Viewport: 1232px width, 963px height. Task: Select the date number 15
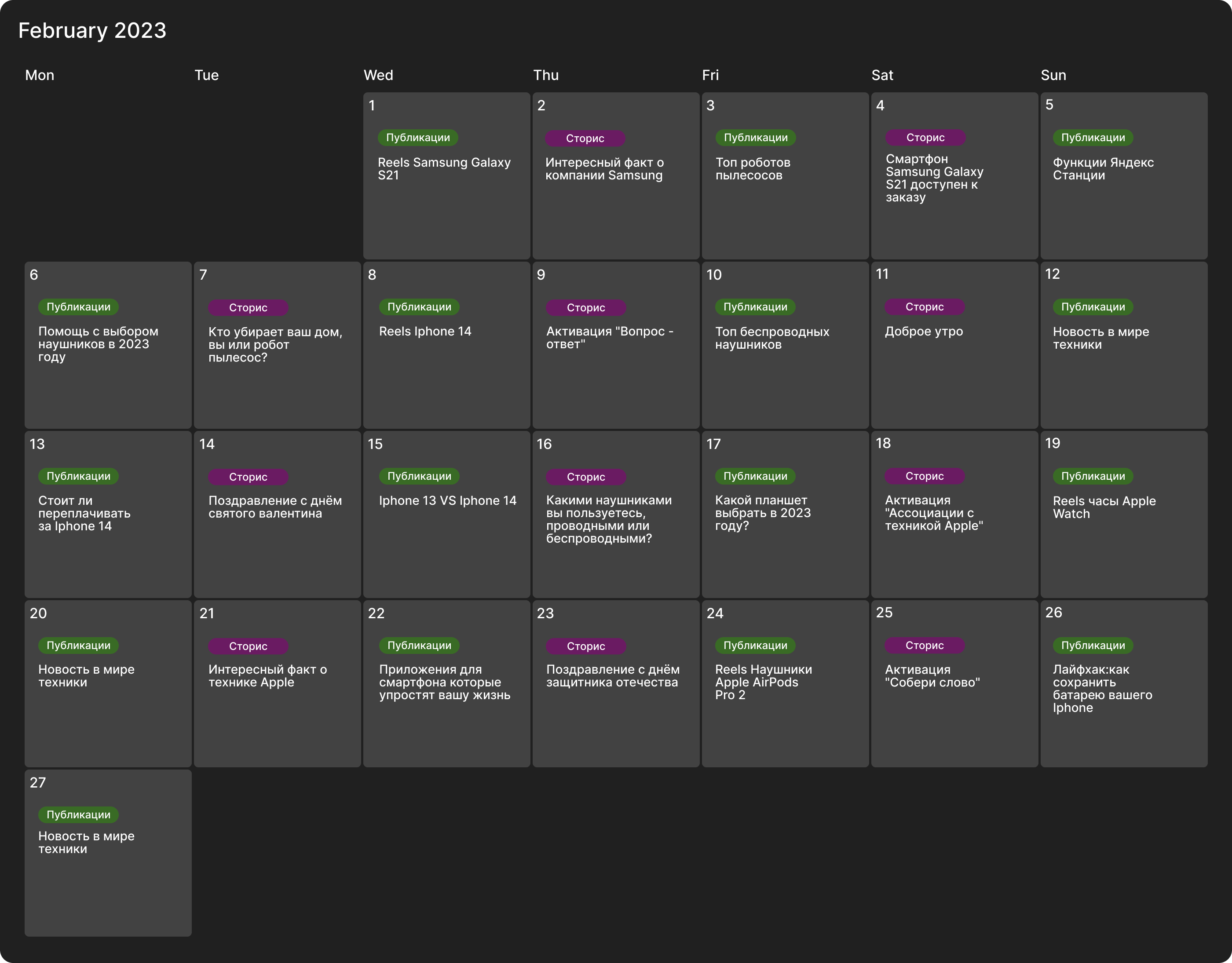click(x=375, y=444)
